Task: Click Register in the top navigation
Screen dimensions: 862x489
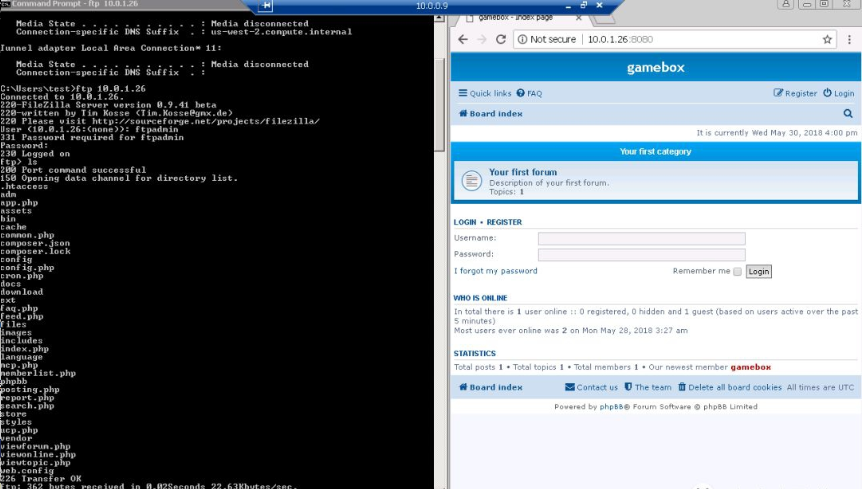Action: click(795, 93)
